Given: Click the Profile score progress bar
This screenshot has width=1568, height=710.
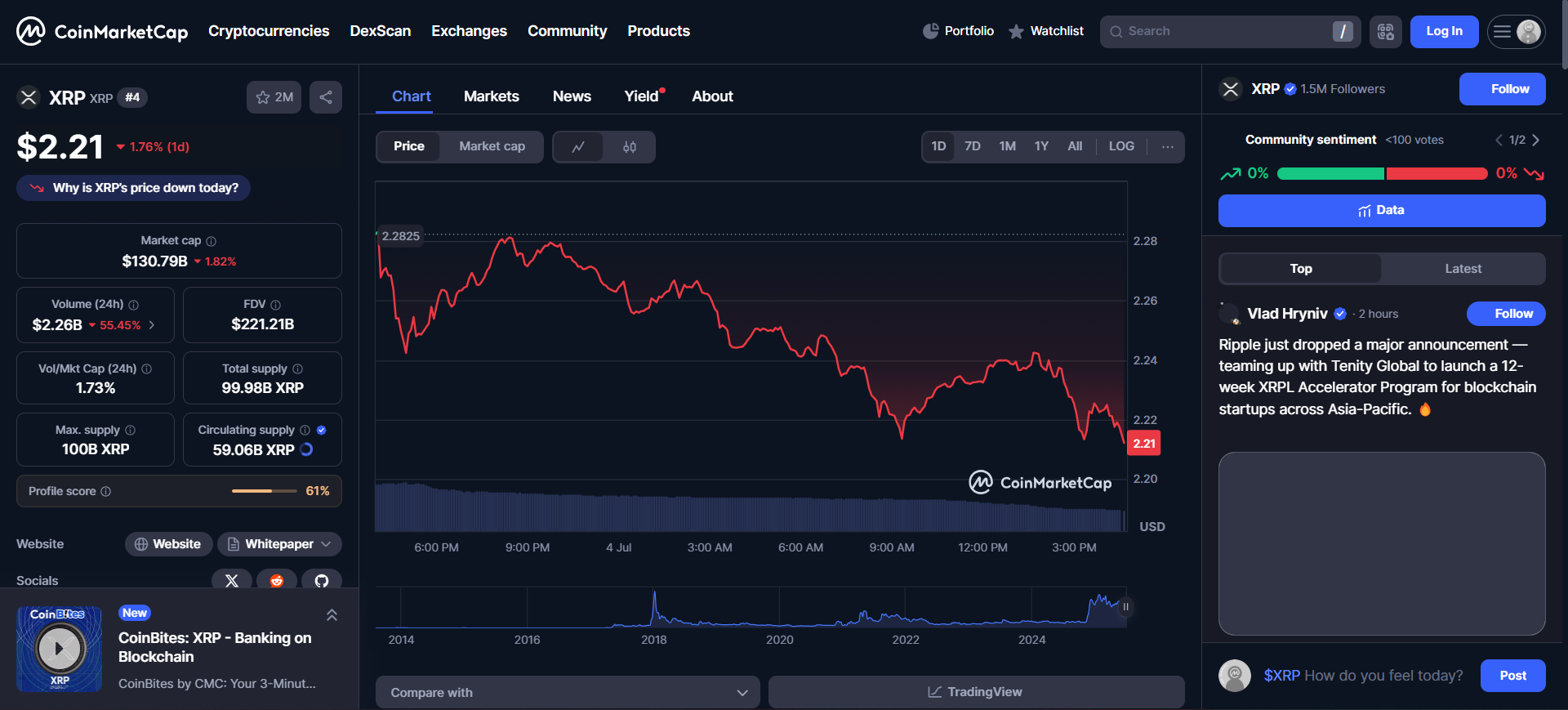Looking at the screenshot, I should tap(265, 491).
